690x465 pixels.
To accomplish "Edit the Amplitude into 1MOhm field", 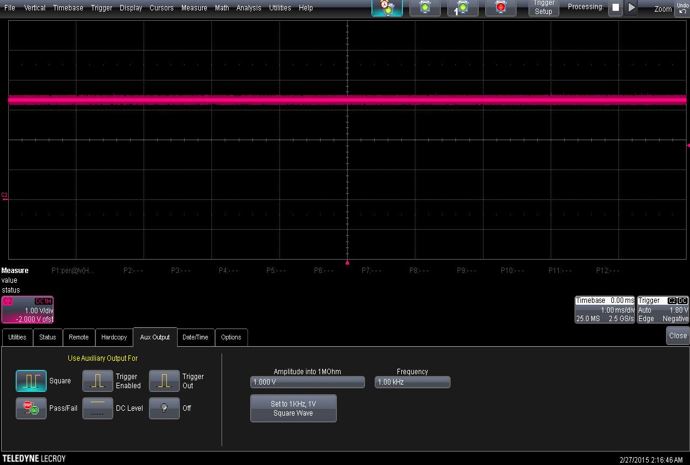I will point(306,382).
